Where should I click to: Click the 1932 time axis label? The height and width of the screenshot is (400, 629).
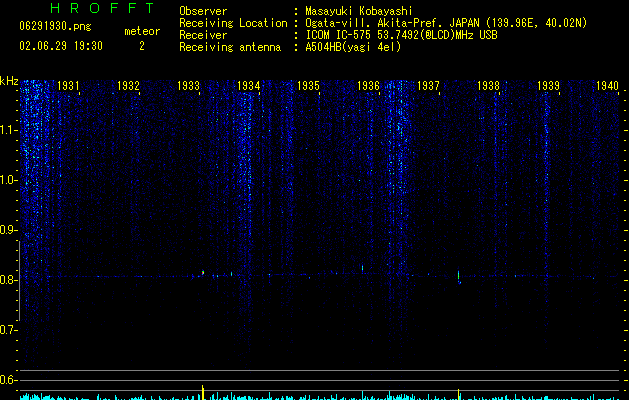[128, 86]
